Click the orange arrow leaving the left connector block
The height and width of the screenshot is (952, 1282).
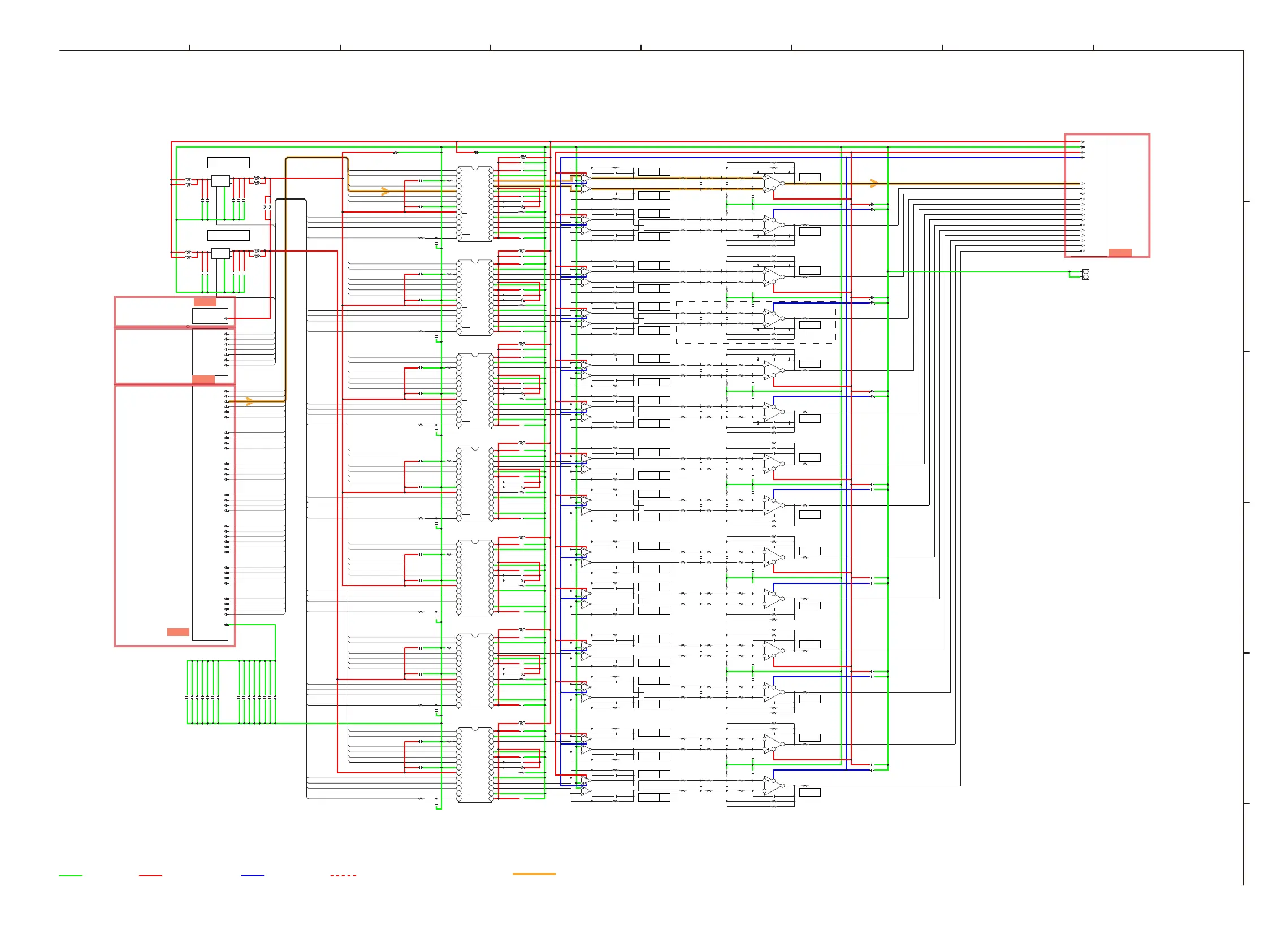[249, 401]
